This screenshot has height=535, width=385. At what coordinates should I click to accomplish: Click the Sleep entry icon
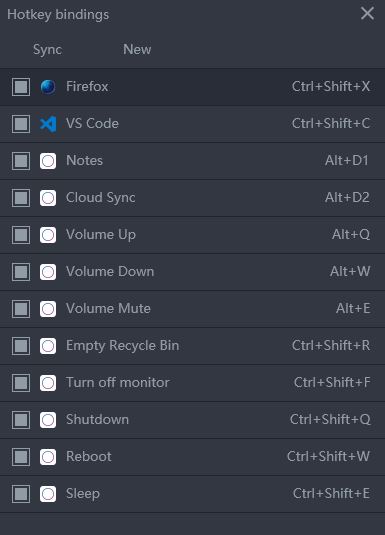pyautogui.click(x=48, y=494)
